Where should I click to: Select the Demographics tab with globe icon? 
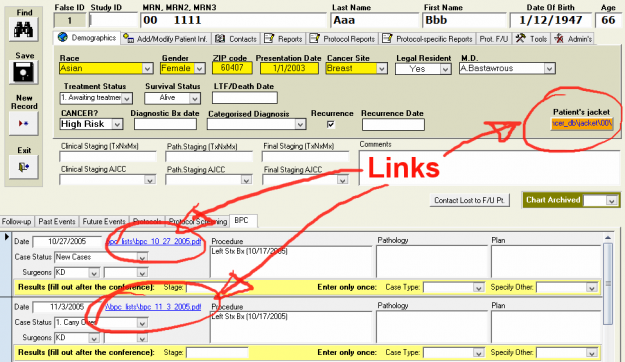click(x=87, y=38)
